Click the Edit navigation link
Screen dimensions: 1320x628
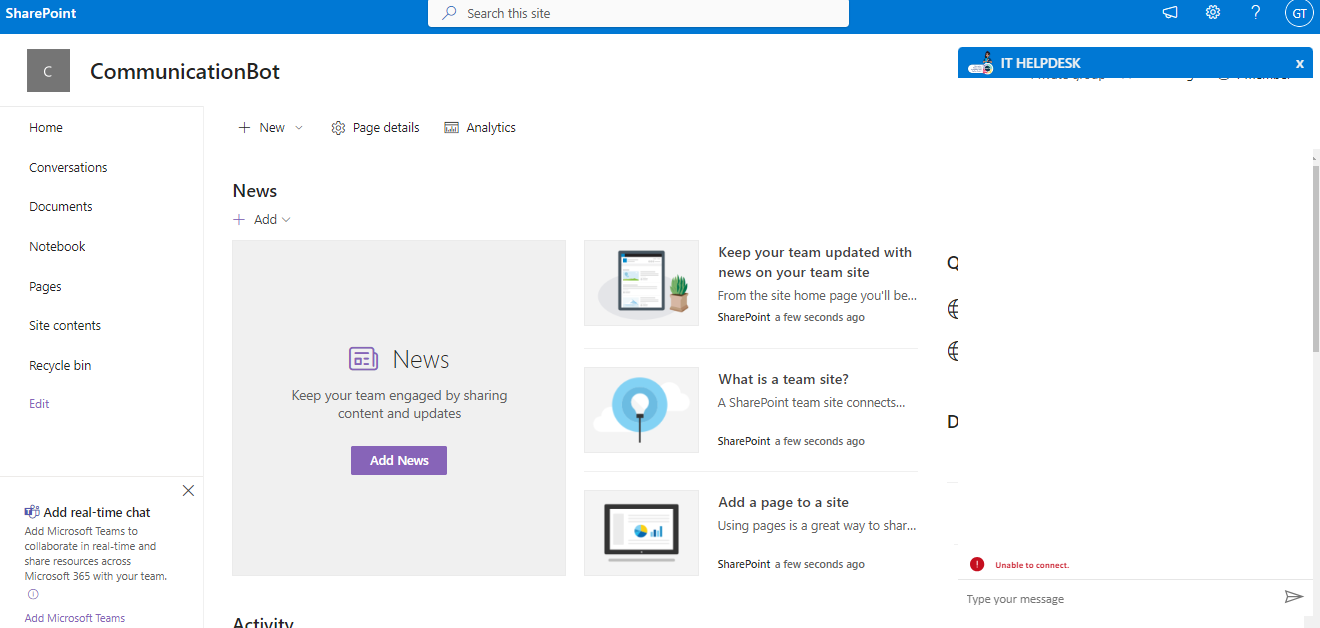[x=39, y=404]
